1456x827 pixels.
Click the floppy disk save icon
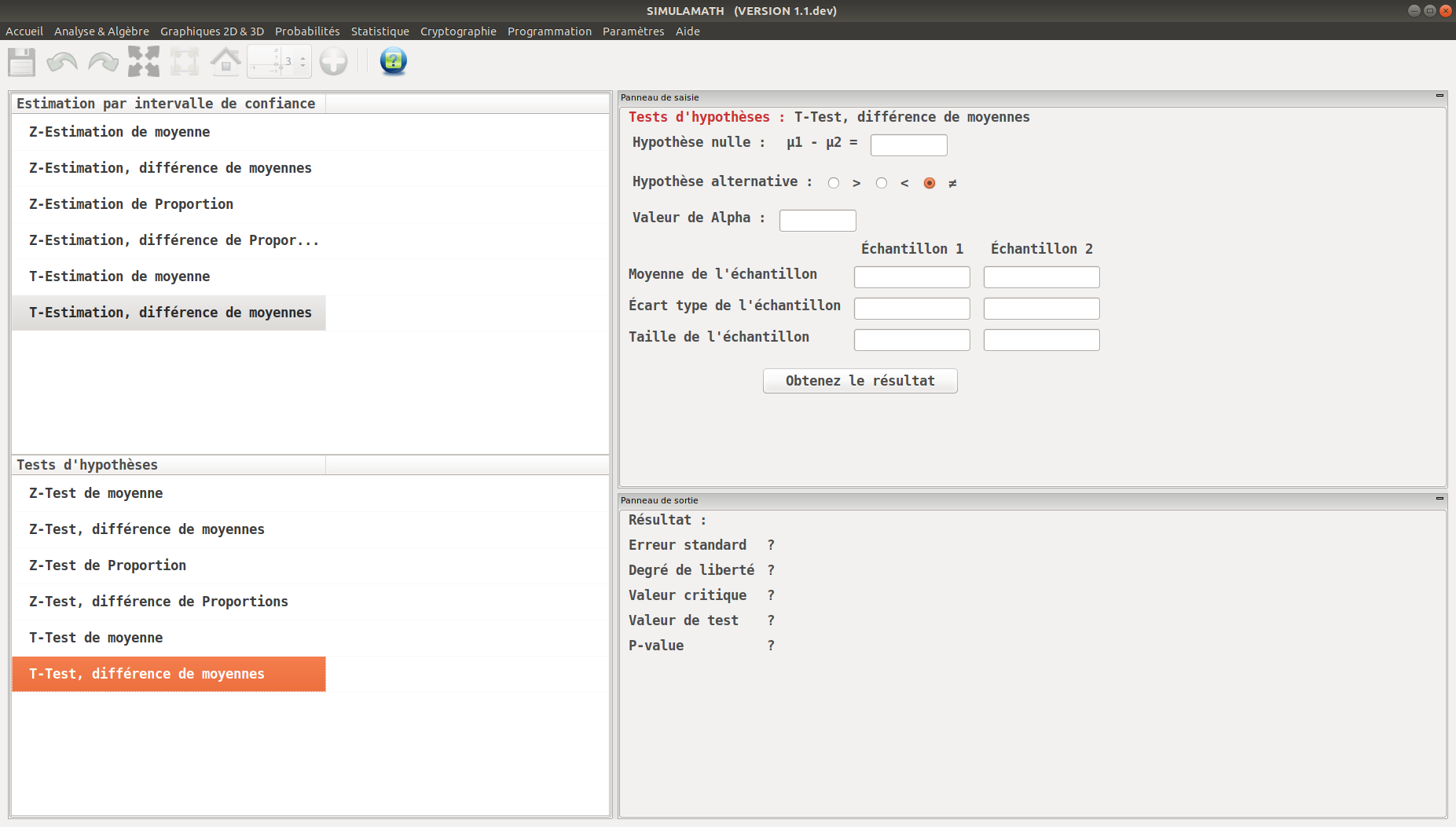click(22, 61)
